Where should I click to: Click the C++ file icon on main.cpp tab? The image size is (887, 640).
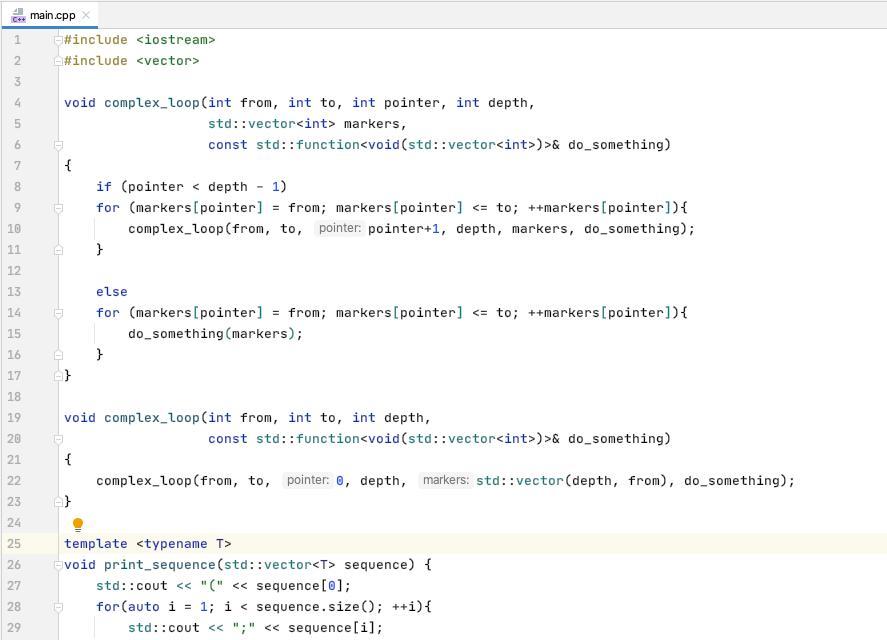(x=18, y=15)
